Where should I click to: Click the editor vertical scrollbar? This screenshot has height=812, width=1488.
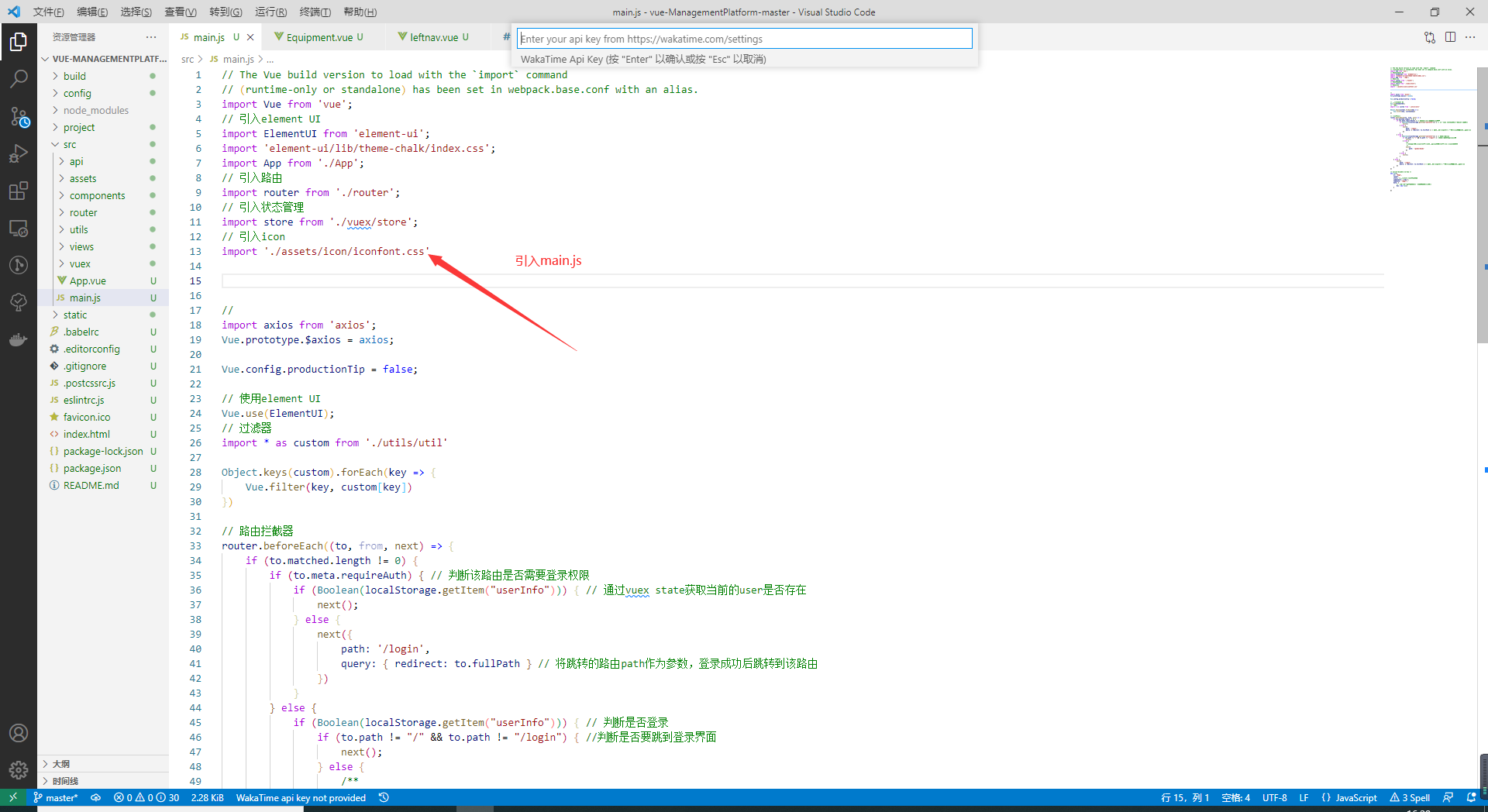click(x=1482, y=205)
